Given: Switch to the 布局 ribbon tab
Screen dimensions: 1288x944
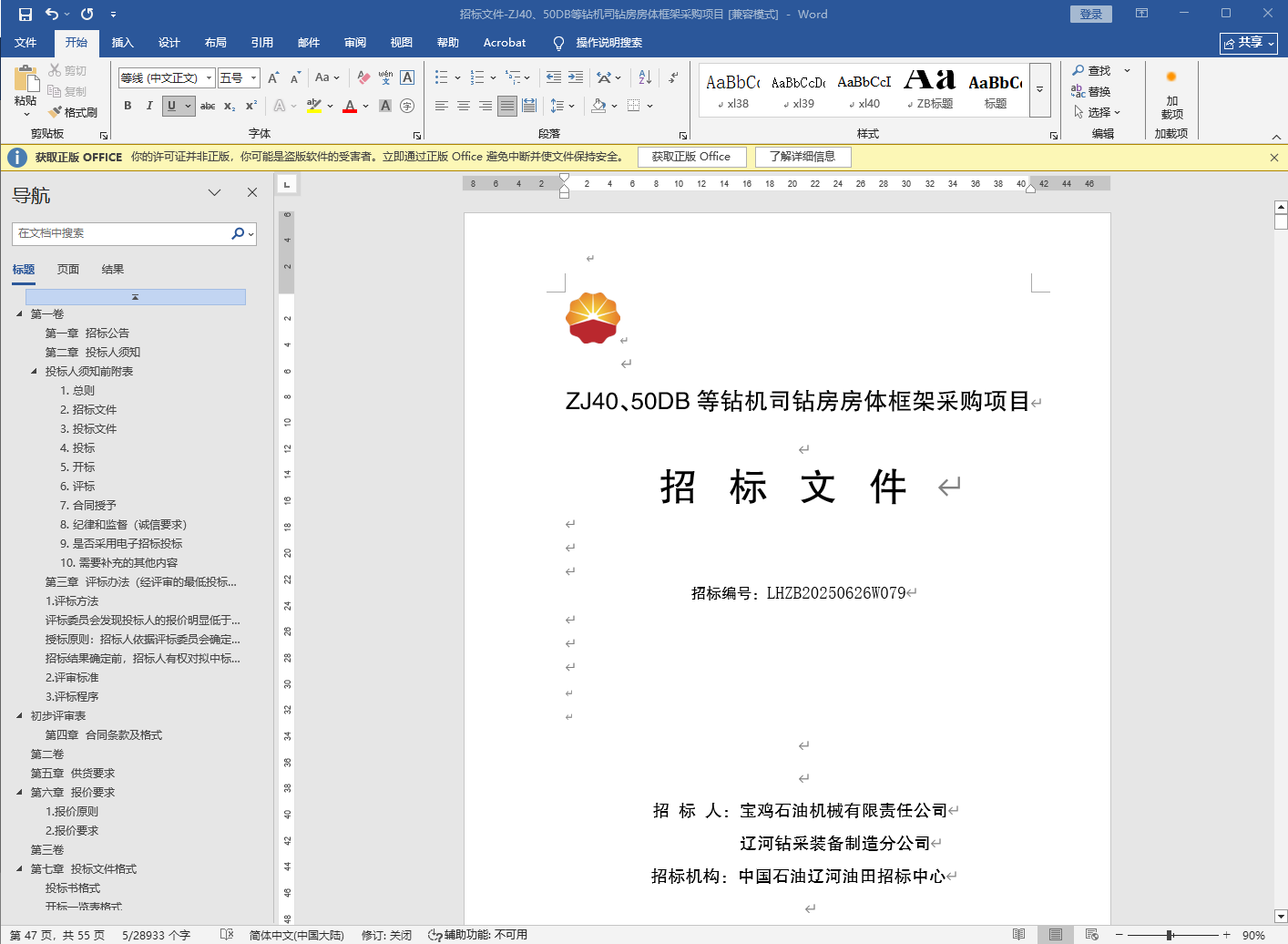Looking at the screenshot, I should click(216, 43).
